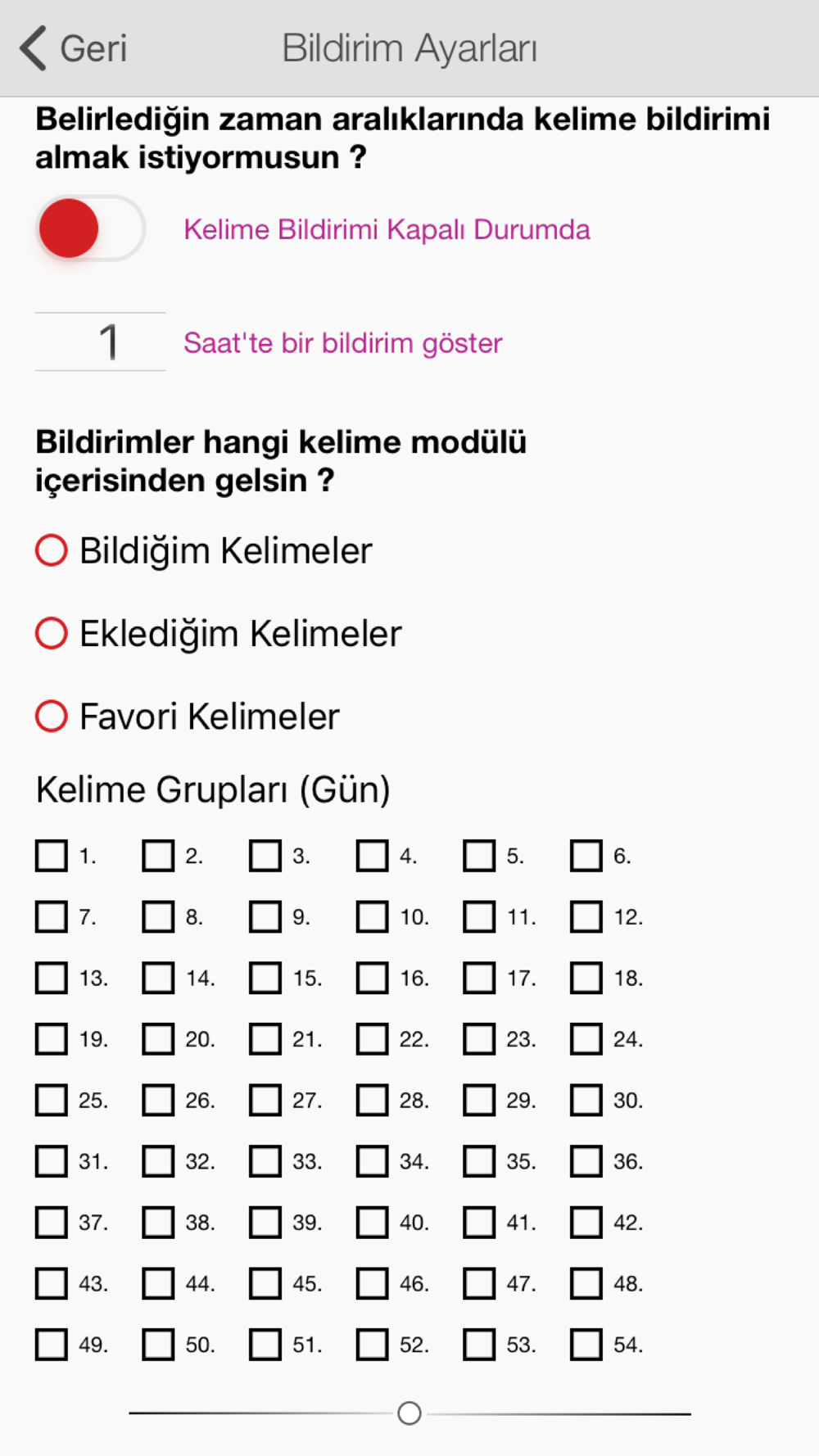Pick the Favori Kelimeler radio option
The image size is (819, 1456).
click(x=51, y=716)
